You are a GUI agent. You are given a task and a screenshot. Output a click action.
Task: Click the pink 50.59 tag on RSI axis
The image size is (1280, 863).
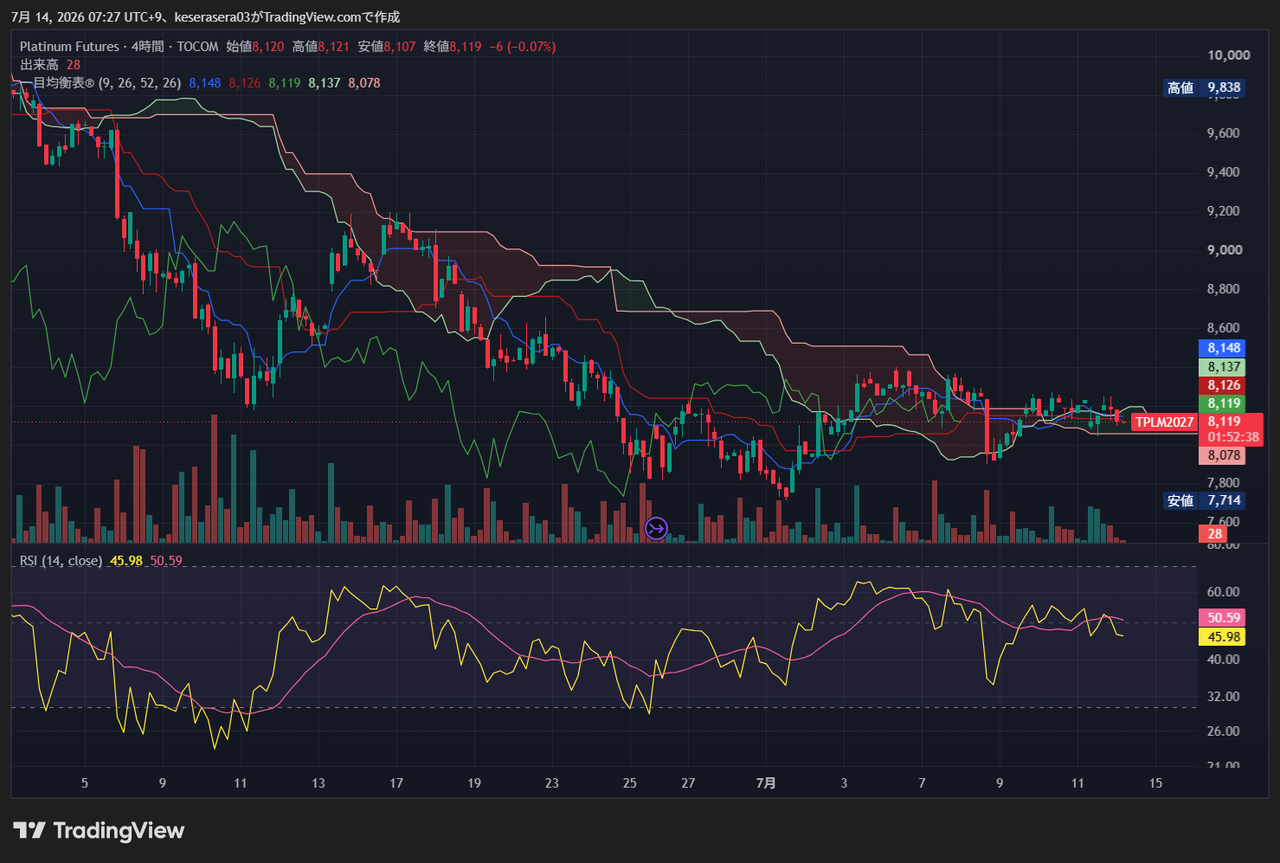pyautogui.click(x=1220, y=618)
